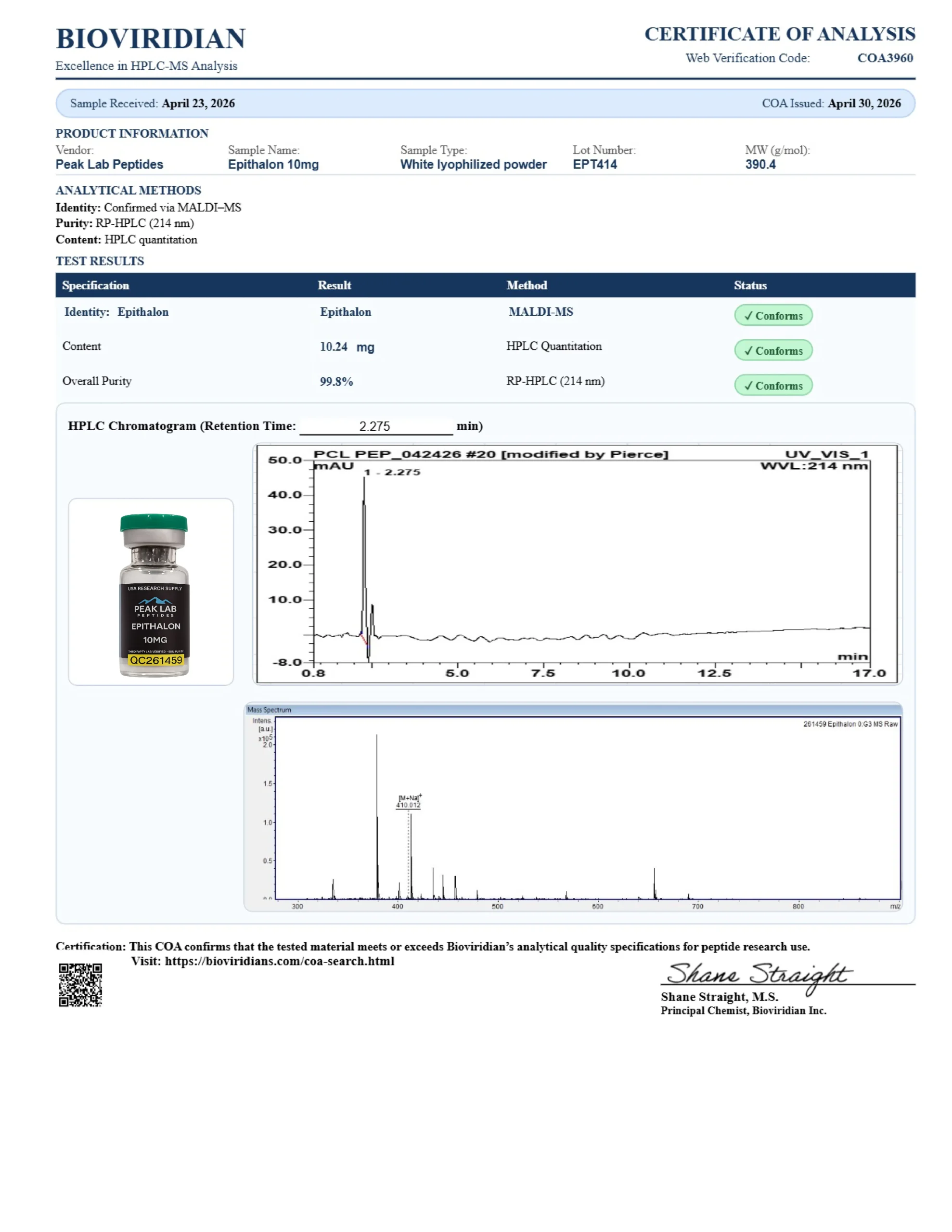Select sample name Epithalon 10mg
952x1232 pixels.
273,164
